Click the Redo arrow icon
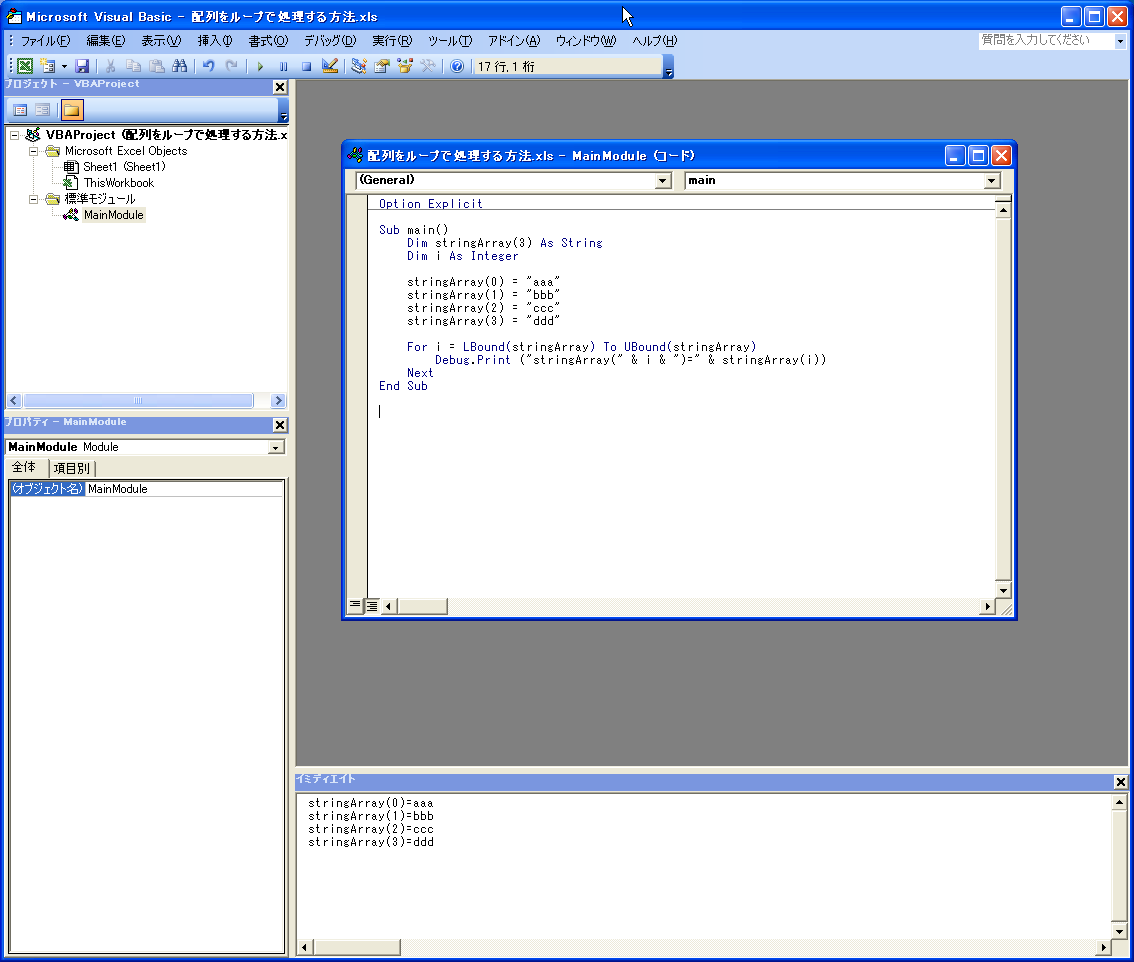The height and width of the screenshot is (962, 1134). click(x=231, y=66)
